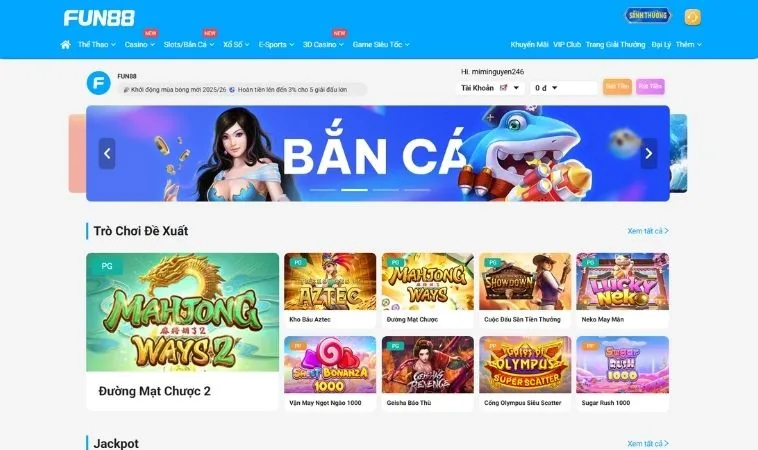Open the Slots/Bắn Cá menu

tap(189, 44)
